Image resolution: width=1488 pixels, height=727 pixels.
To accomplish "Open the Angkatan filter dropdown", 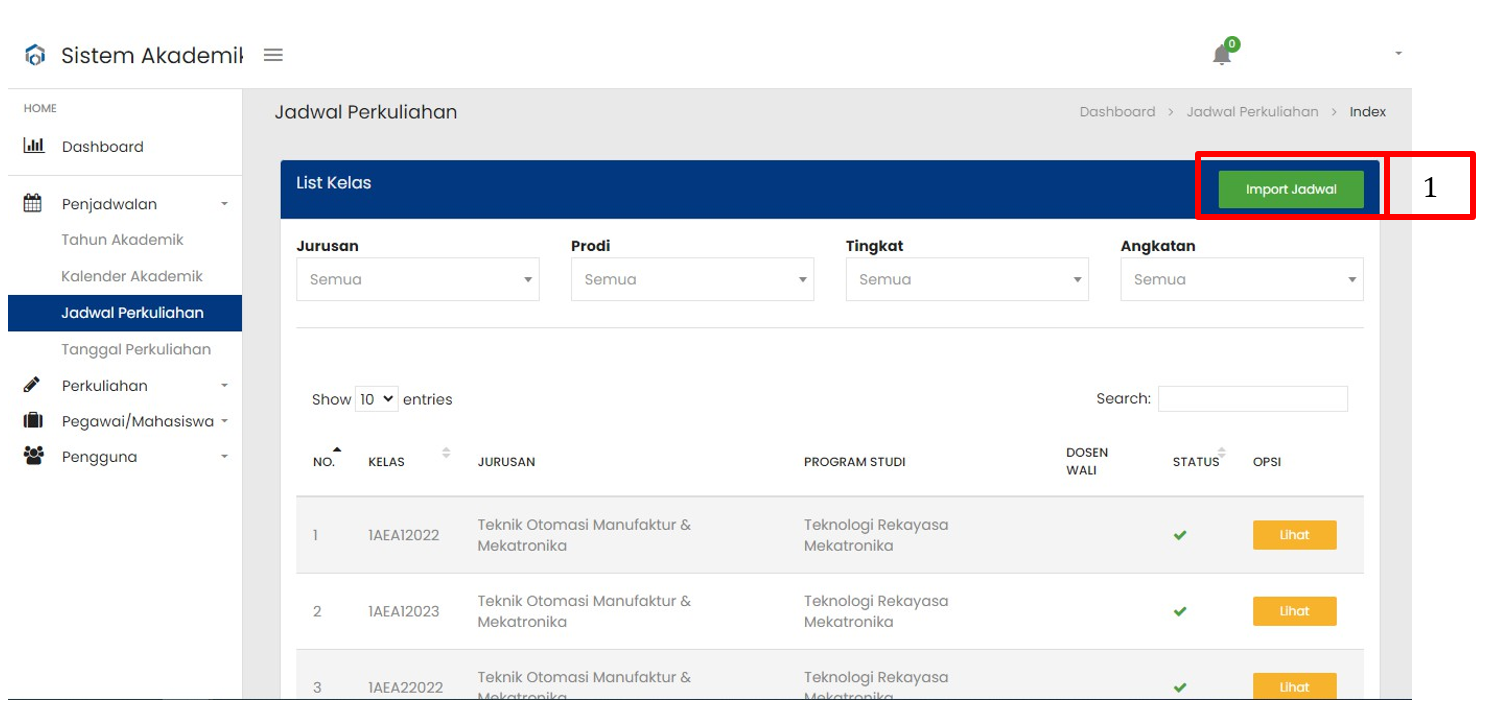I will tap(1242, 279).
